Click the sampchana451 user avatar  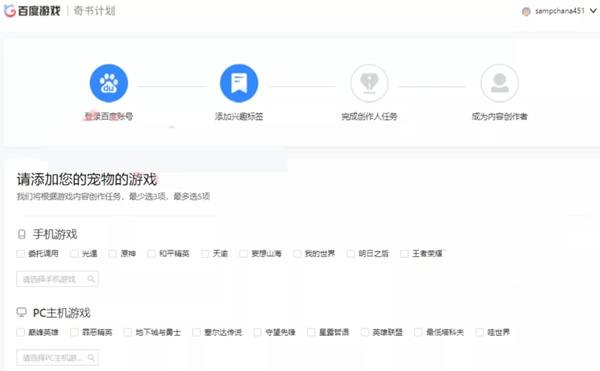click(x=526, y=11)
